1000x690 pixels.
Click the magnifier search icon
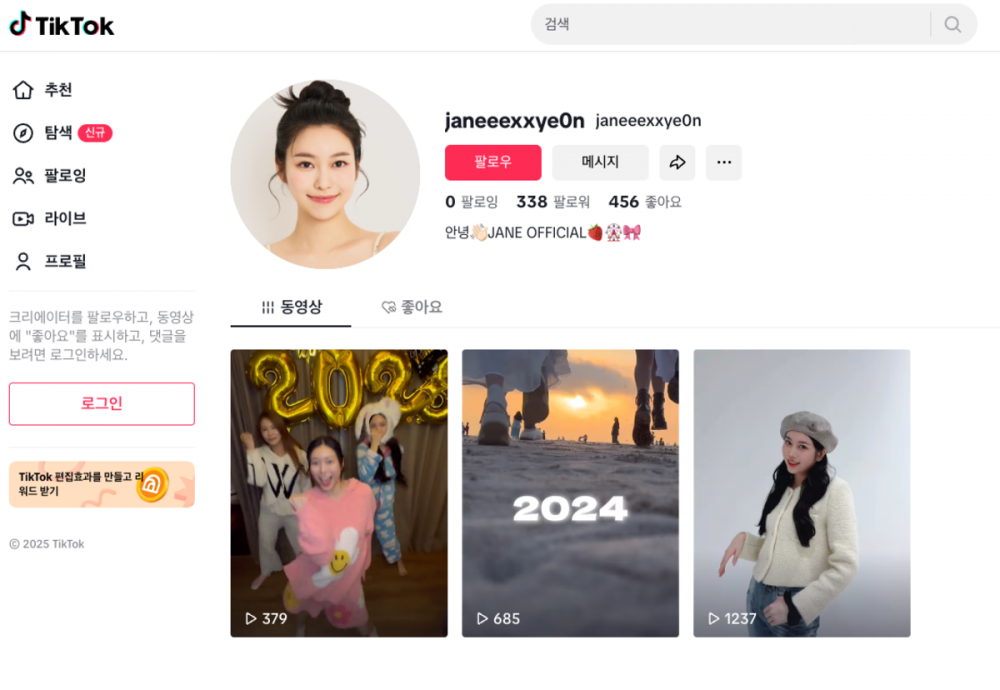pos(953,24)
